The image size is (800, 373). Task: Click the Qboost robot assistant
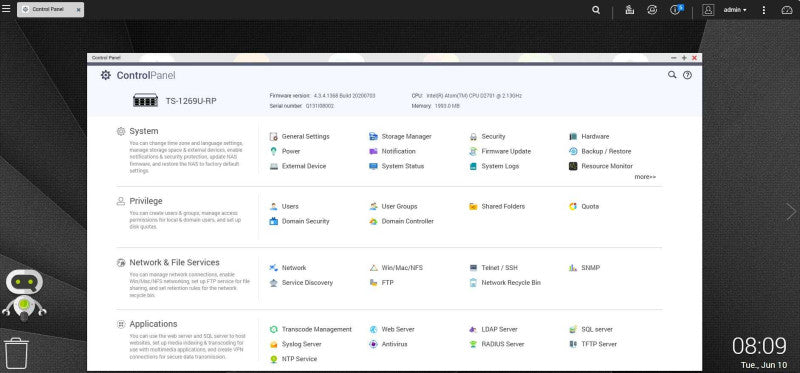pos(24,295)
